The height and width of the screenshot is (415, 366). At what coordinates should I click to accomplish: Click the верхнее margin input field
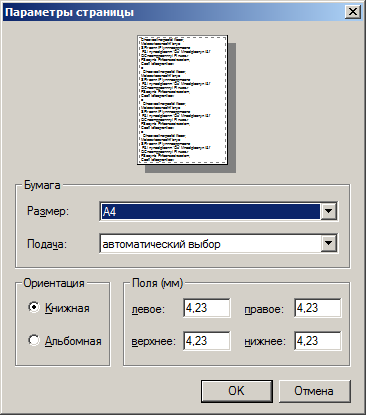[207, 341]
